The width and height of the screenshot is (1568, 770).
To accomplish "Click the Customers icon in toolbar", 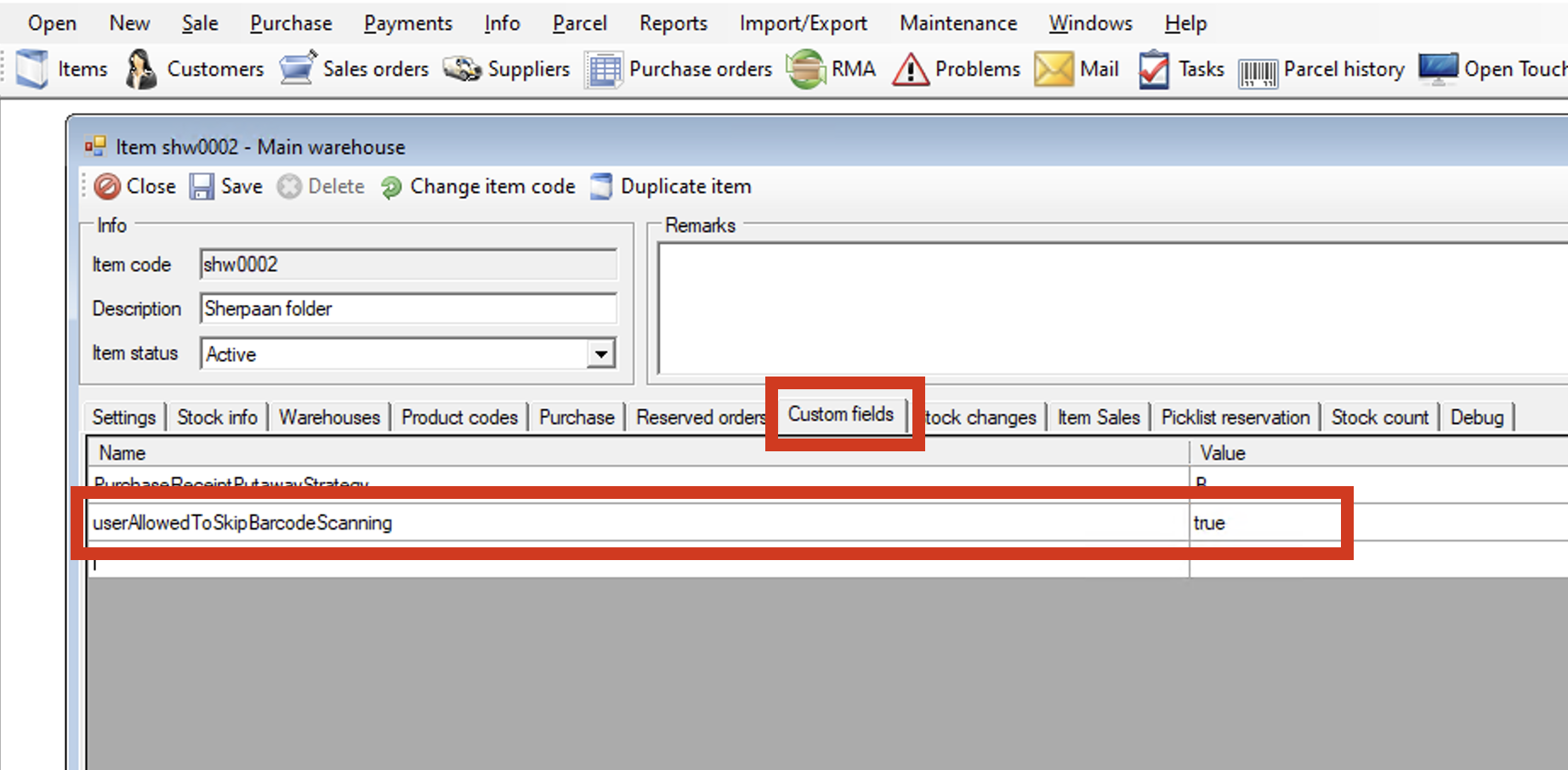I will pos(141,69).
